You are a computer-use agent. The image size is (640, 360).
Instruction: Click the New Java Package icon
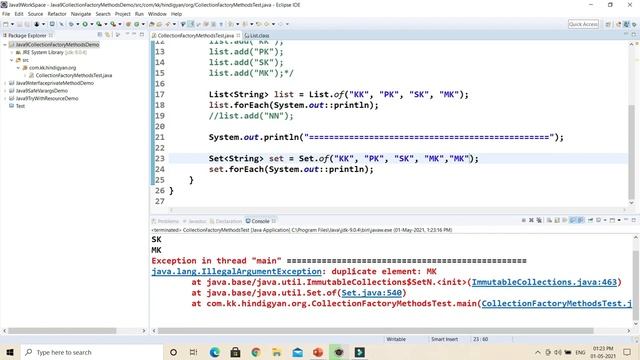[128, 24]
